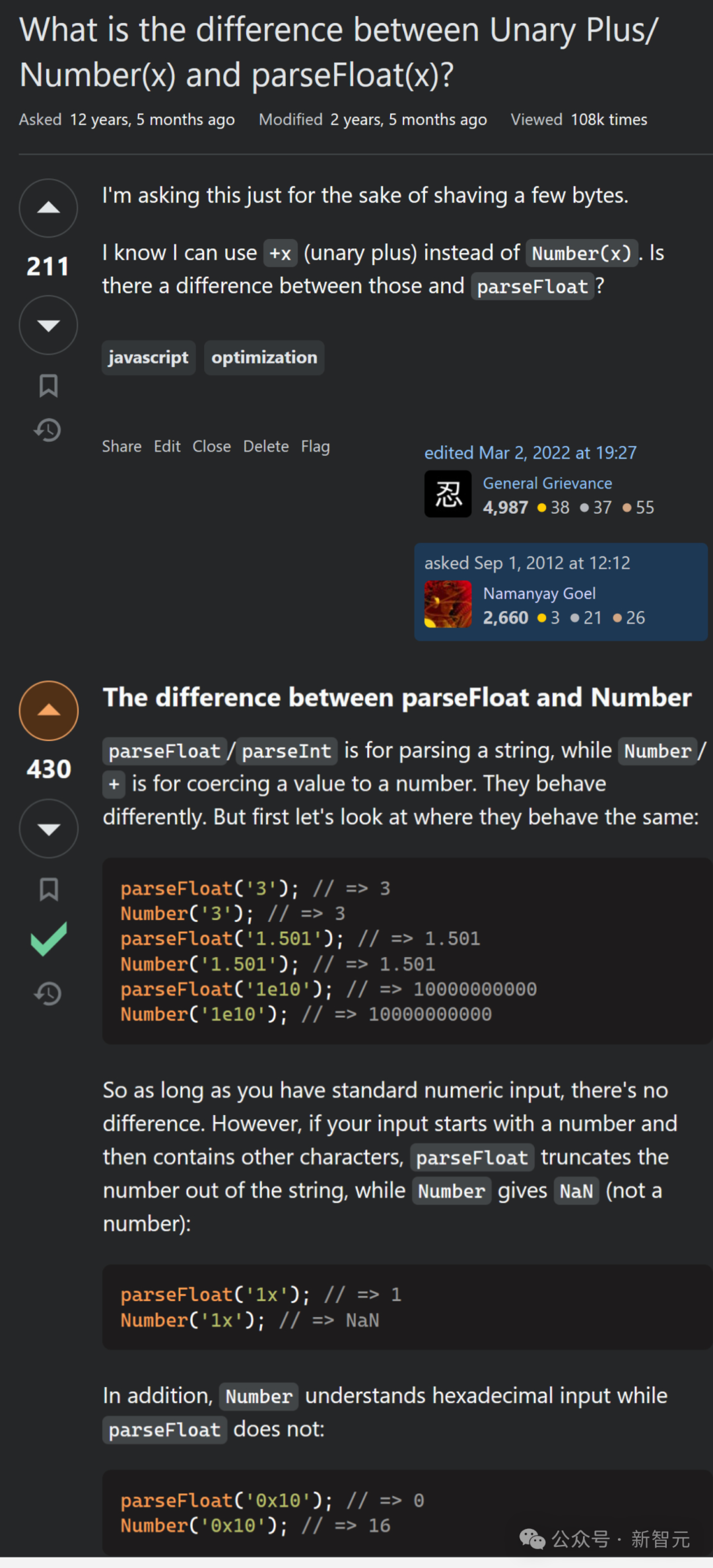The width and height of the screenshot is (713, 1568).
Task: Open the optimization tag
Action: point(264,357)
